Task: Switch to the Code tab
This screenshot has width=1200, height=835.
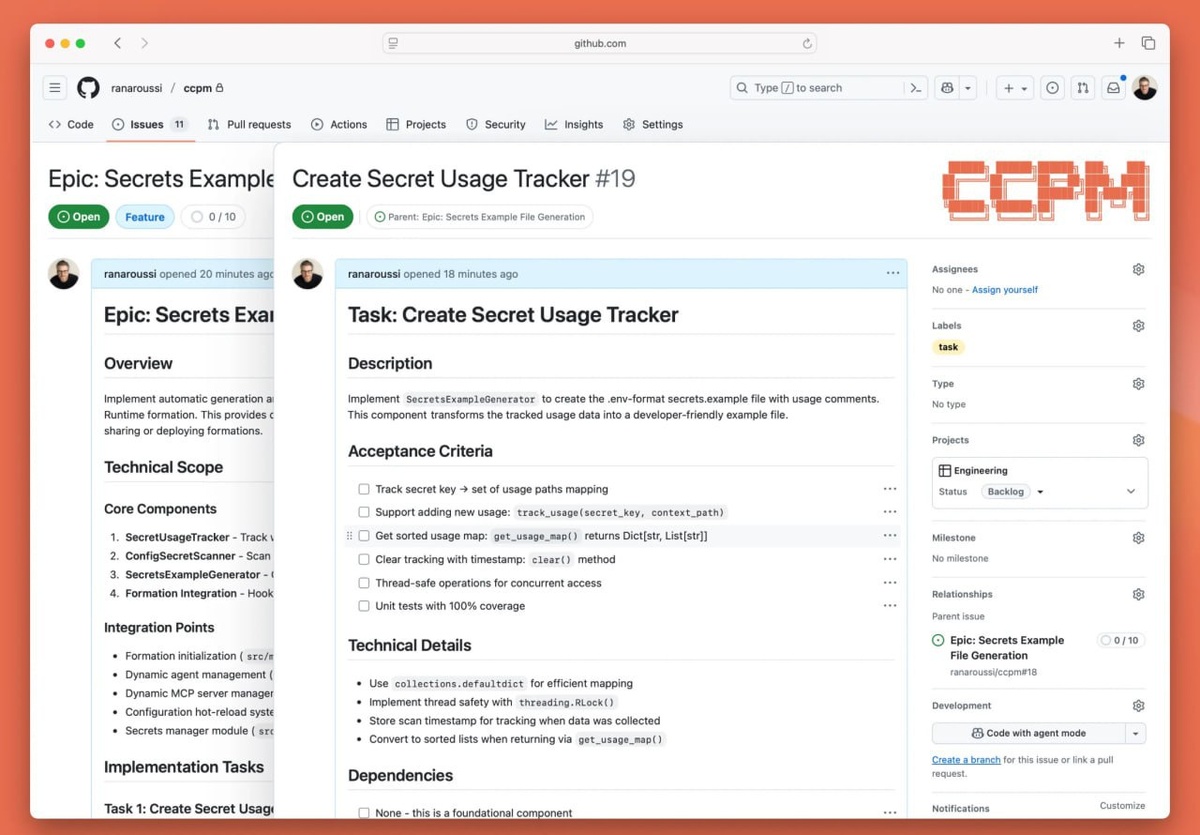Action: (71, 124)
